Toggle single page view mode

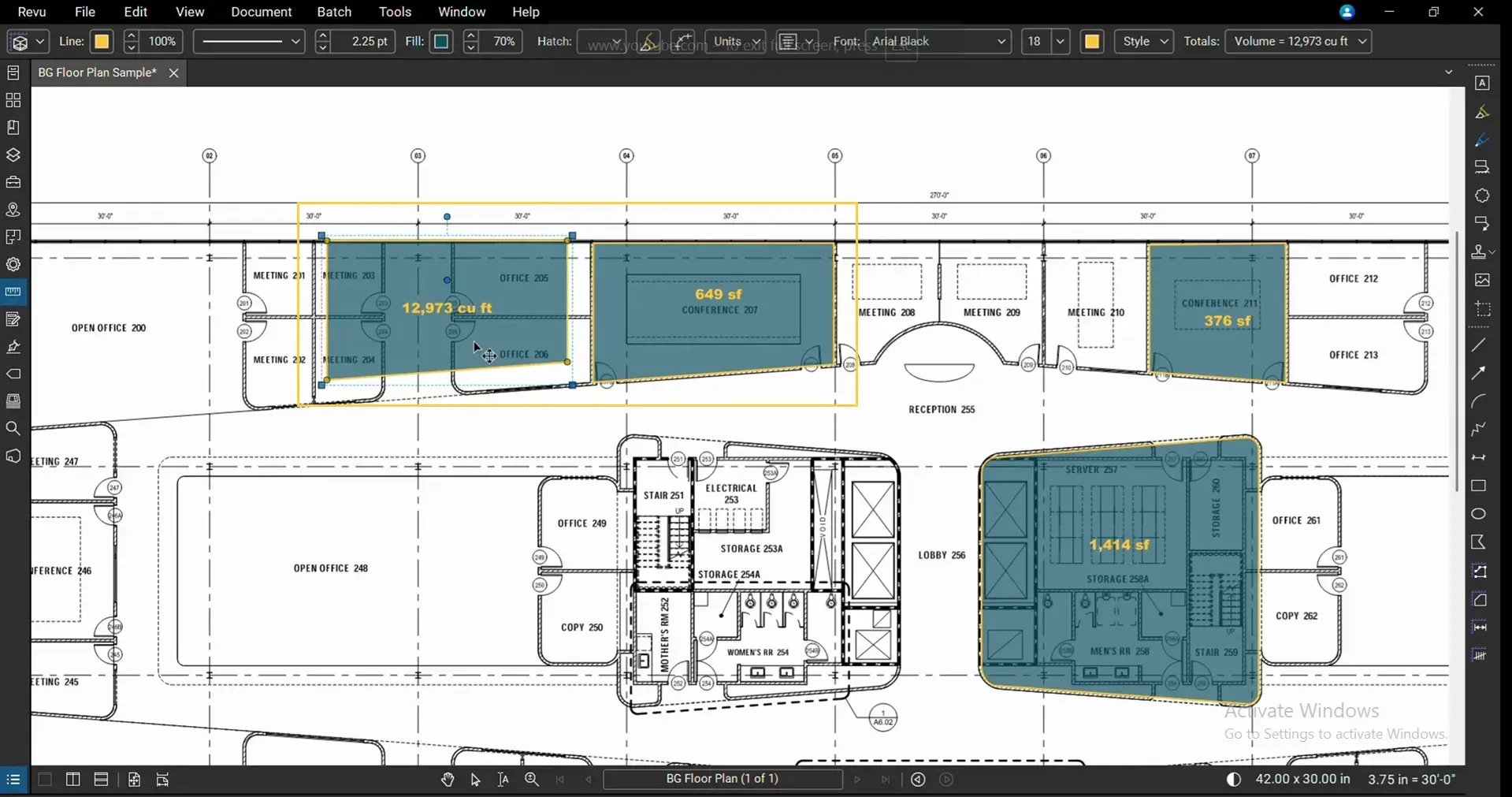coord(45,780)
